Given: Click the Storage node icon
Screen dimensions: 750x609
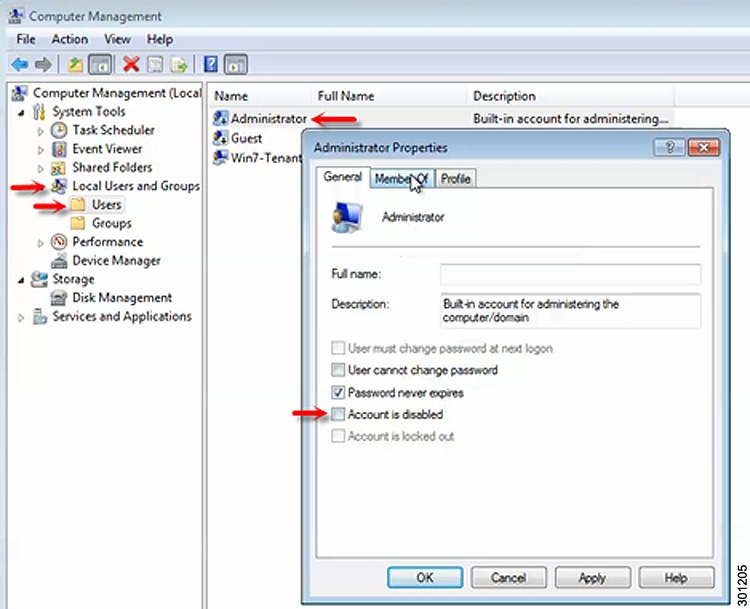Looking at the screenshot, I should tap(39, 279).
